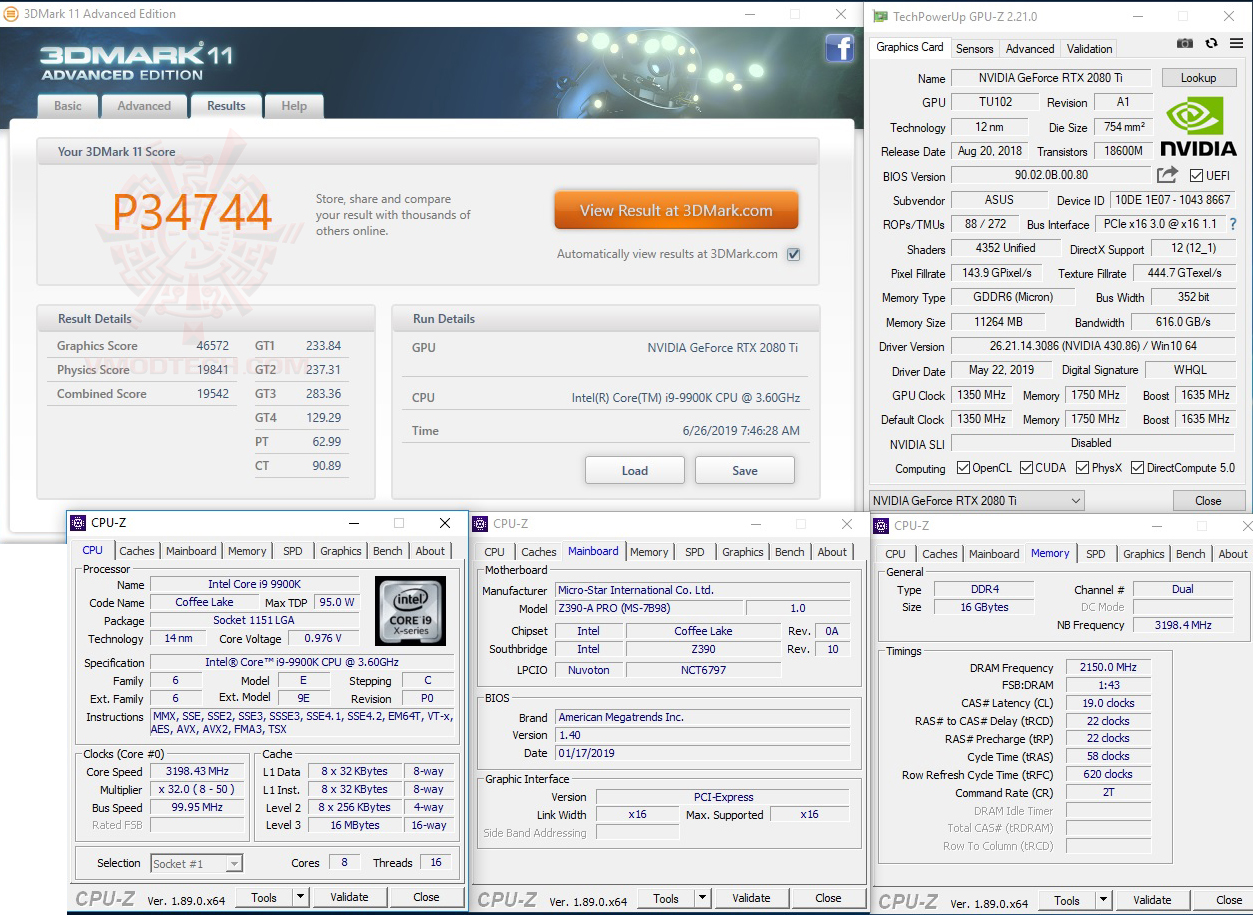Click the DRAM Frequency value field
1253x915 pixels.
coord(1107,667)
